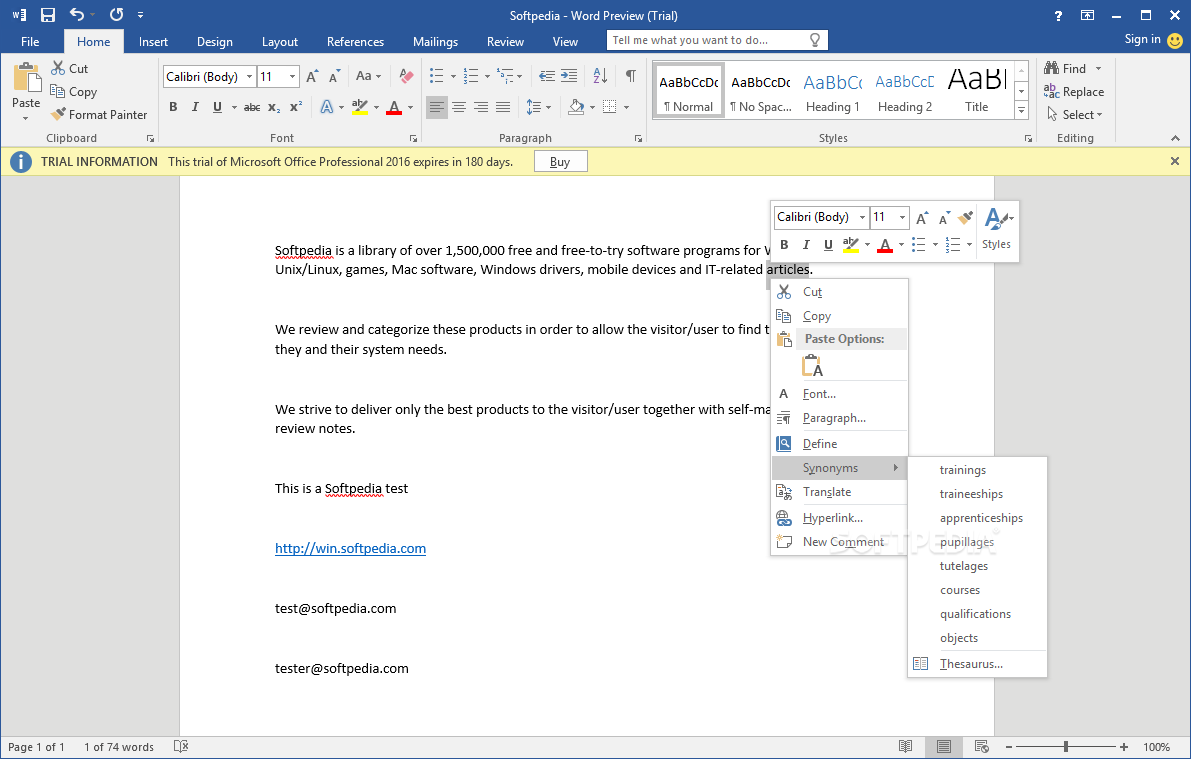
Task: Toggle Center alignment in the ribbon
Action: pos(459,107)
